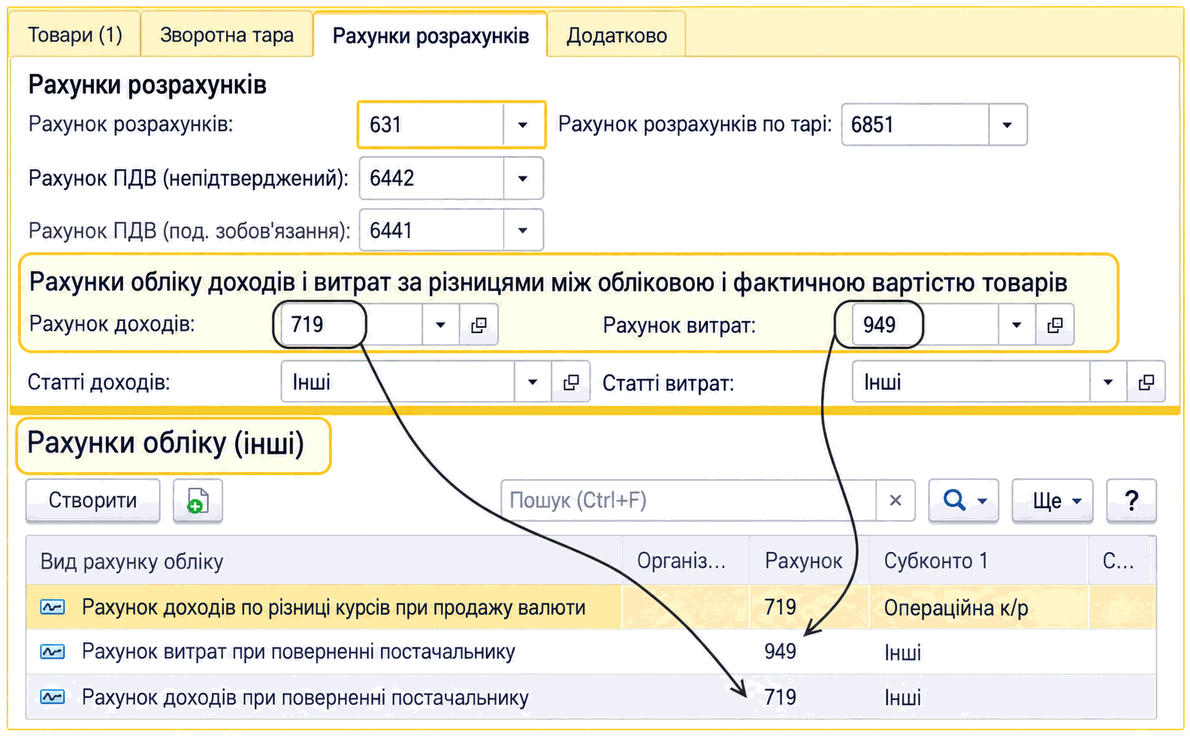Expand the Рахунок витрат 949 dropdown arrow
This screenshot has height=737, width=1190.
tap(1016, 325)
